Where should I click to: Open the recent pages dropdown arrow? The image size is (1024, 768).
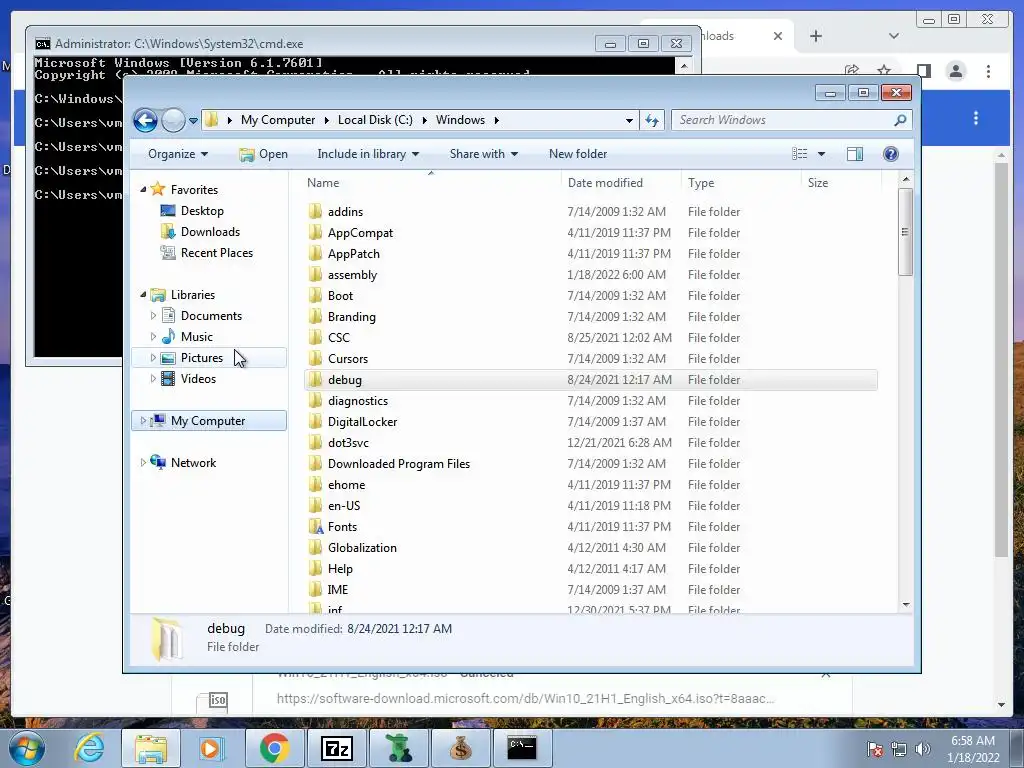point(193,121)
